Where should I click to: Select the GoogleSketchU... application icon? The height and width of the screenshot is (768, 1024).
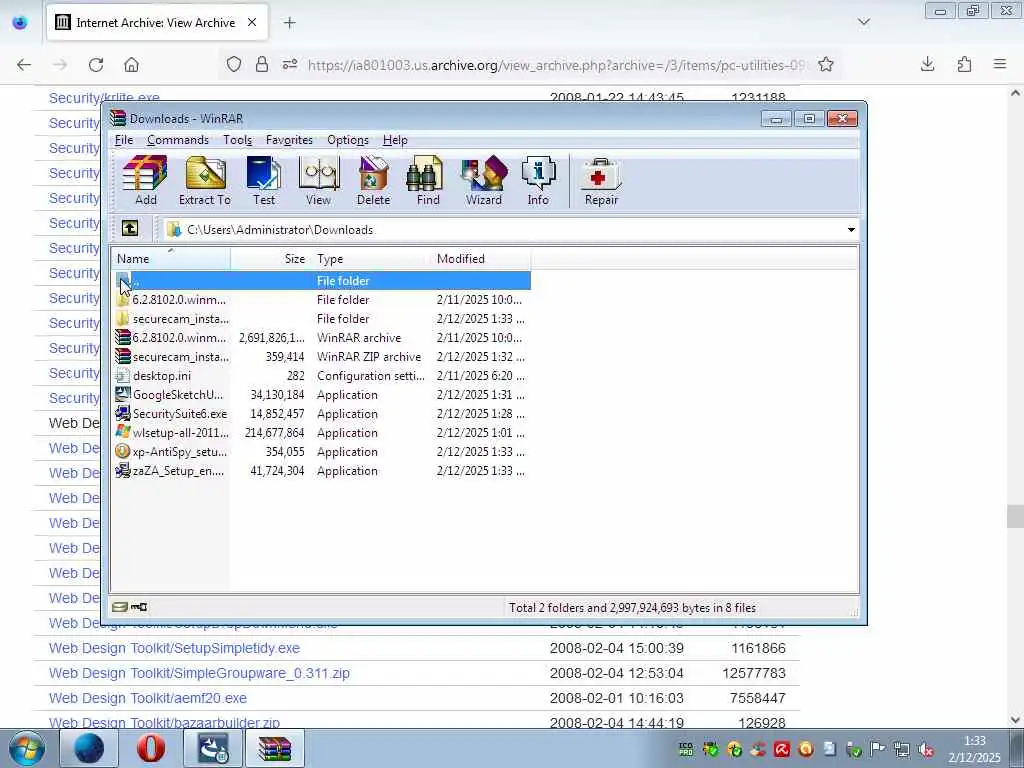122,394
